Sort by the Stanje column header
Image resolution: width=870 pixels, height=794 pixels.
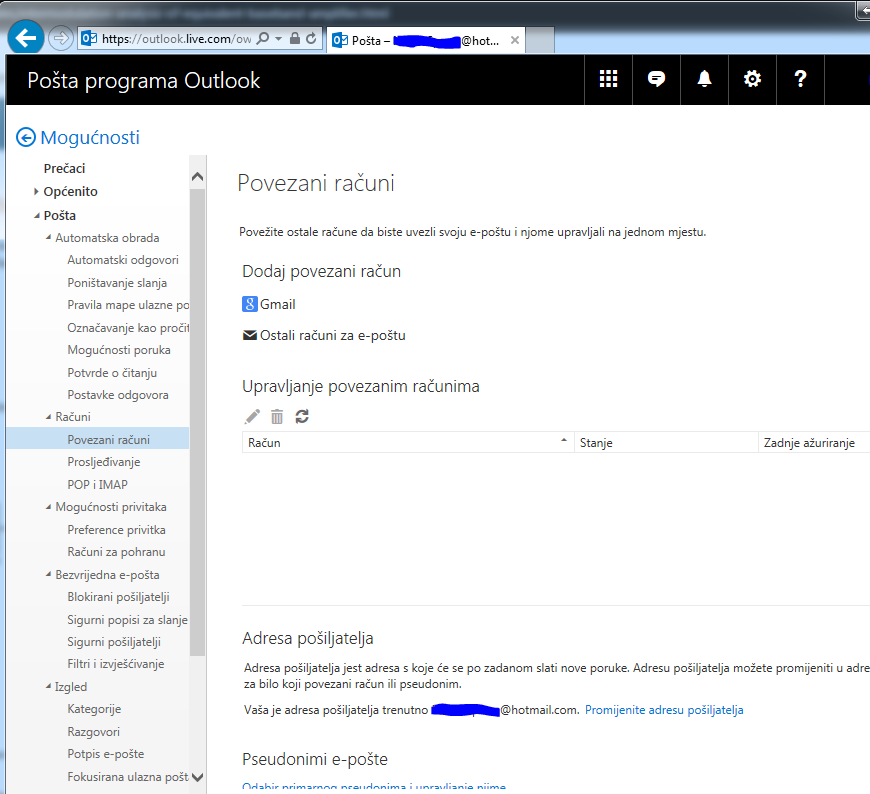pos(666,443)
